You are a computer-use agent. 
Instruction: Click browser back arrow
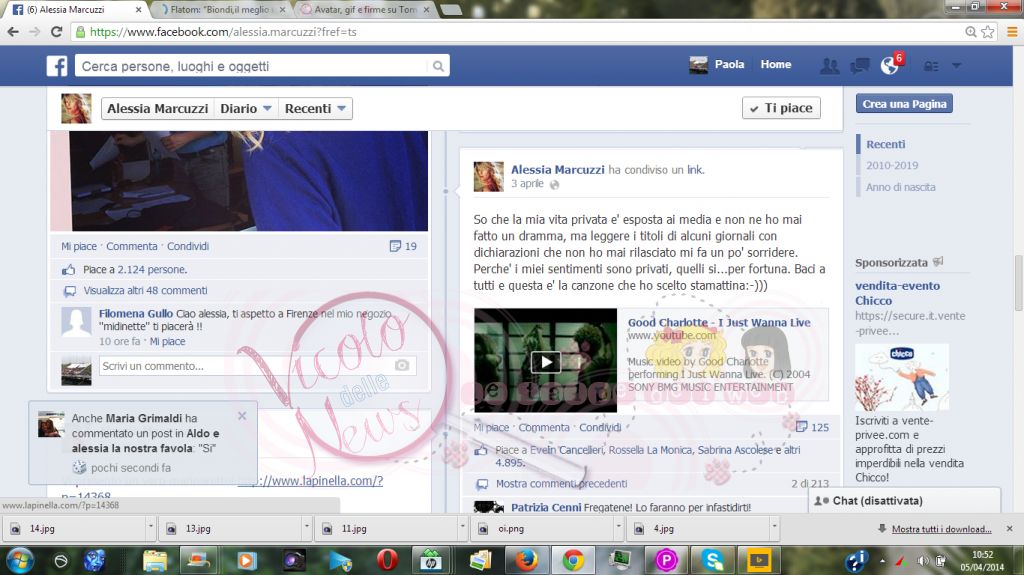pyautogui.click(x=13, y=31)
